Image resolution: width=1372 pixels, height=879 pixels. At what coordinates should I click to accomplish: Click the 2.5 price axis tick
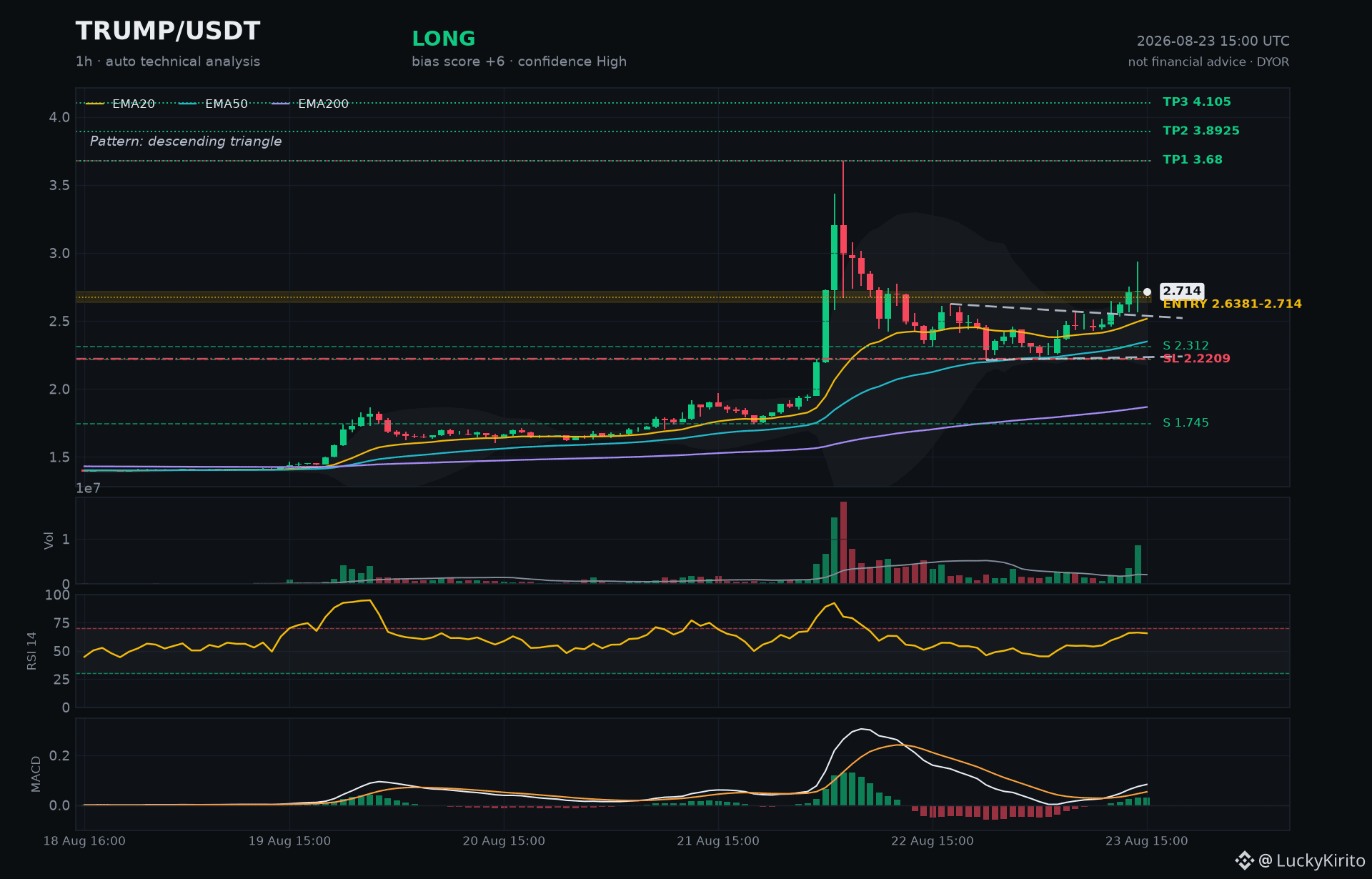point(59,322)
